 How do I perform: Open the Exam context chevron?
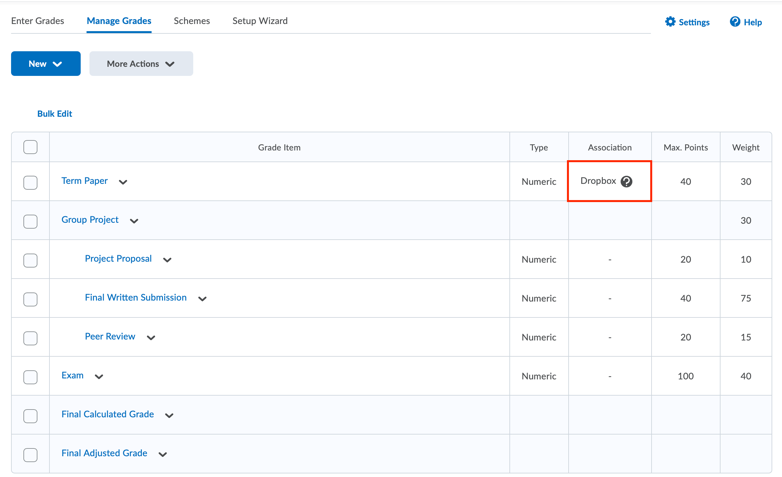[x=99, y=377]
